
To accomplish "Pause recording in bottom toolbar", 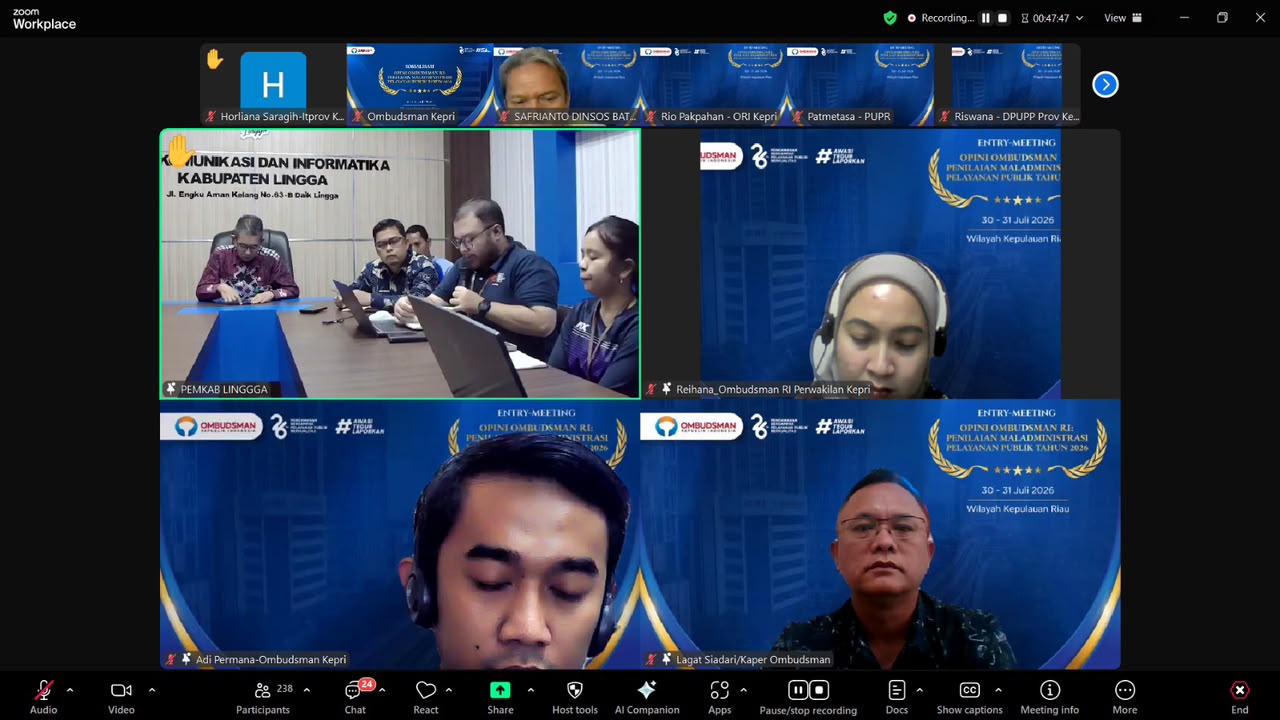I will 798,690.
